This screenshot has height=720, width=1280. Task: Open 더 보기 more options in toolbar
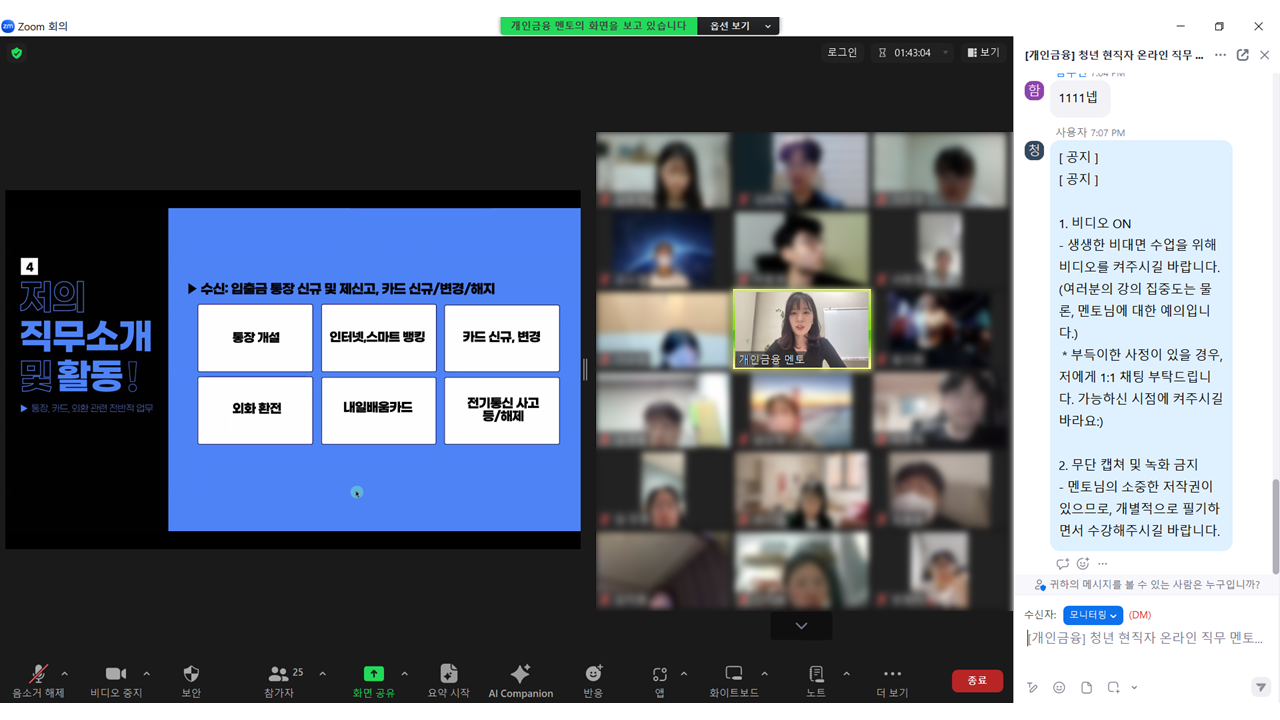[x=892, y=681]
